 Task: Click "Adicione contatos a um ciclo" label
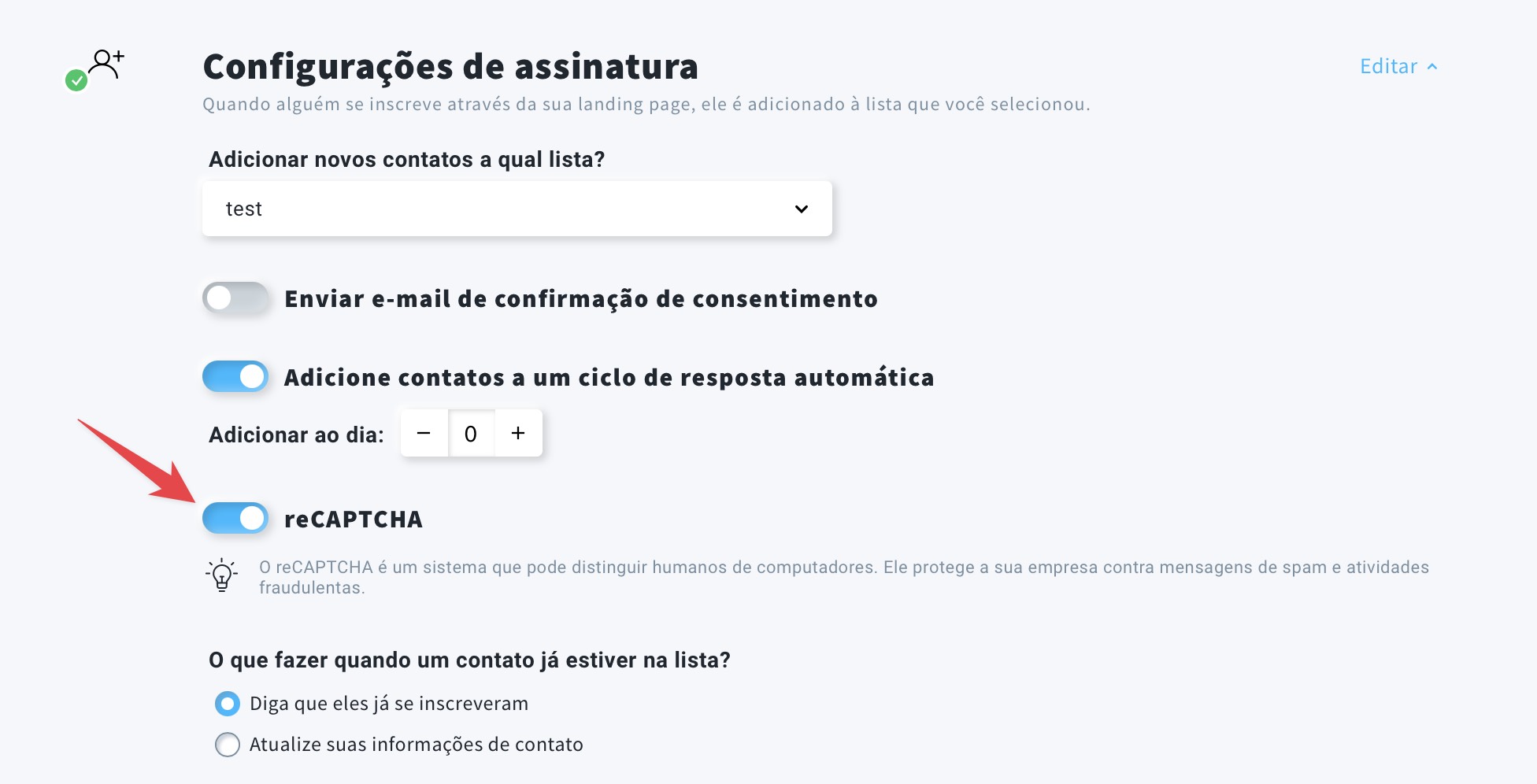coord(609,378)
